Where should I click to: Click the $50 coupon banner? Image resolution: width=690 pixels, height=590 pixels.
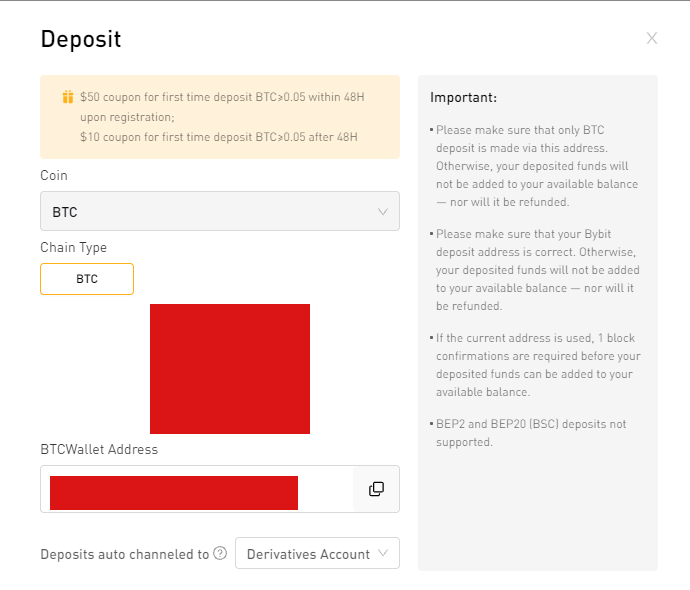point(220,117)
